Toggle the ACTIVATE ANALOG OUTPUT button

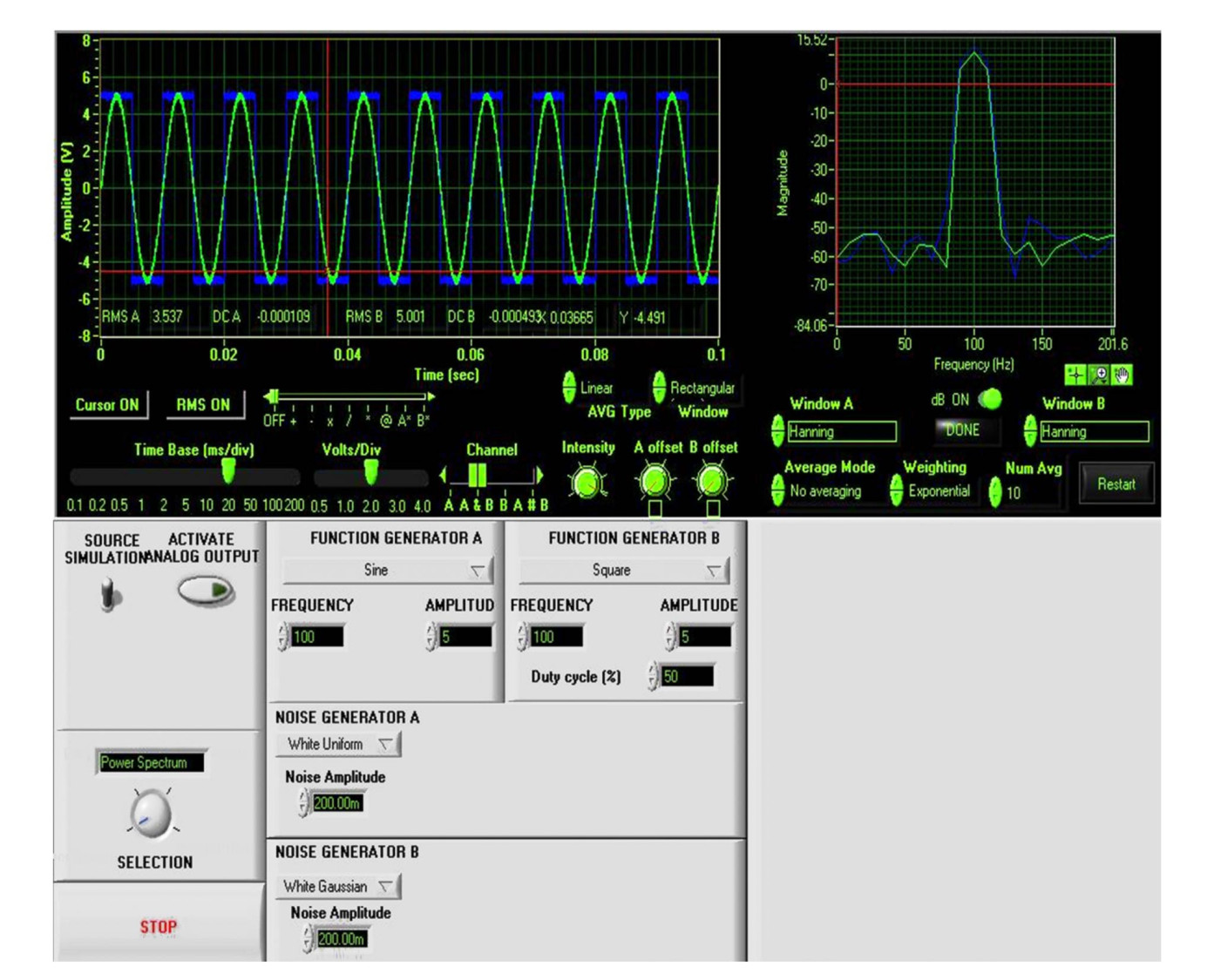tap(206, 591)
